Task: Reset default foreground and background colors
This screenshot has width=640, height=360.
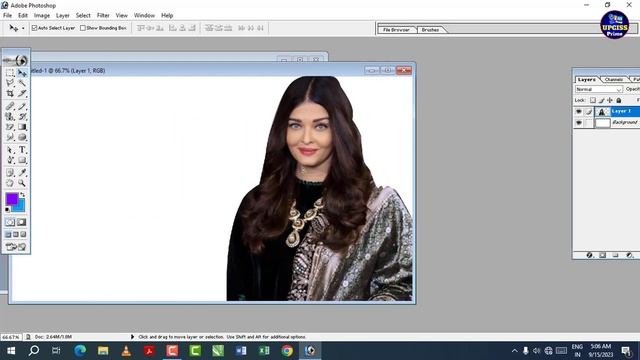Action: [x=7, y=209]
